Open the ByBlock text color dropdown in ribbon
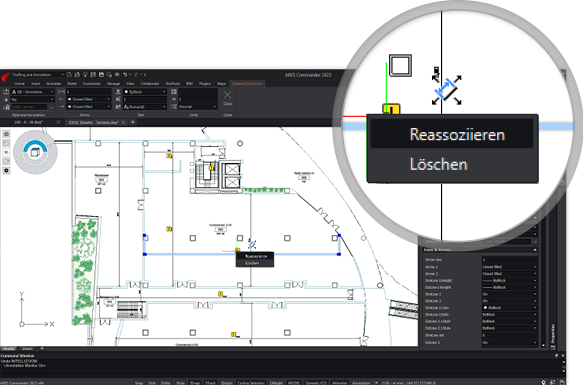The image size is (583, 385). (x=145, y=92)
